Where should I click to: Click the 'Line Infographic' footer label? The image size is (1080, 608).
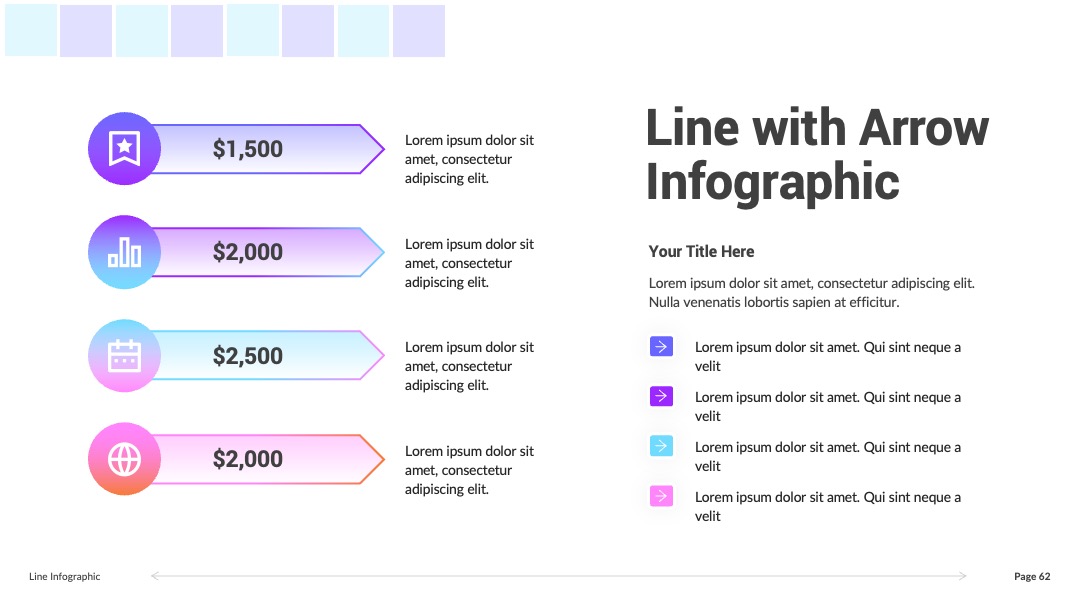click(65, 576)
